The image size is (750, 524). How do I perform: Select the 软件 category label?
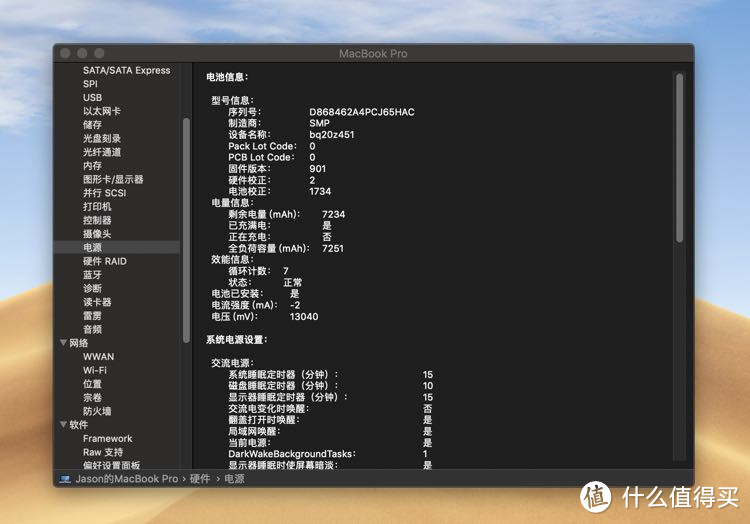pyautogui.click(x=78, y=425)
